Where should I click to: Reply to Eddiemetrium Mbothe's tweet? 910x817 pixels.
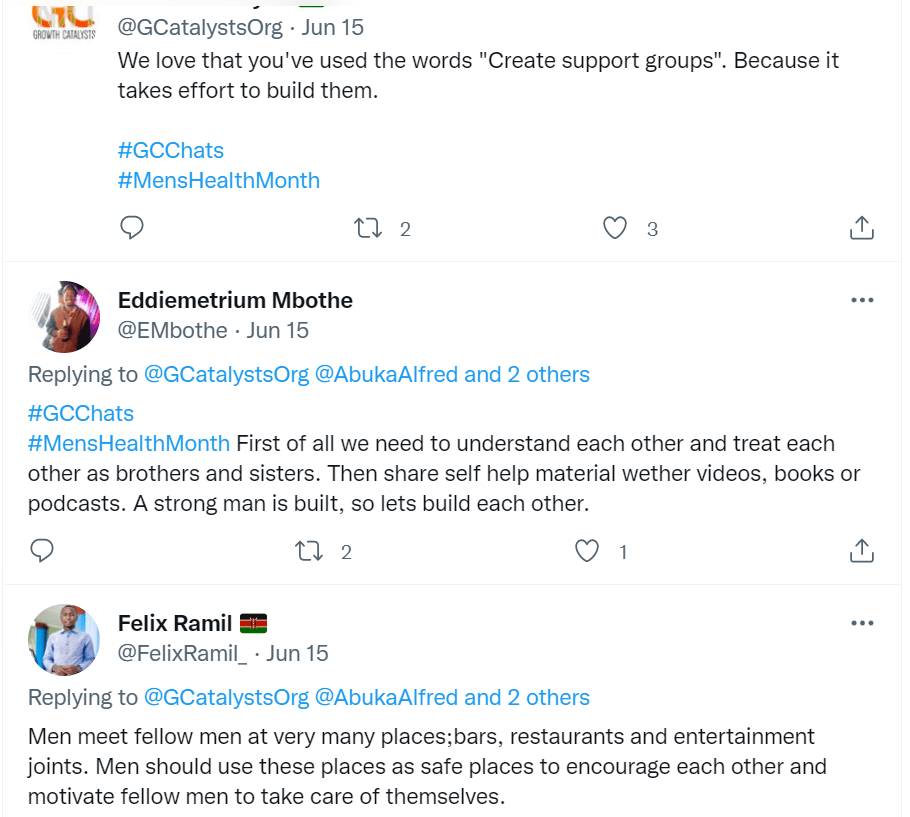[42, 550]
